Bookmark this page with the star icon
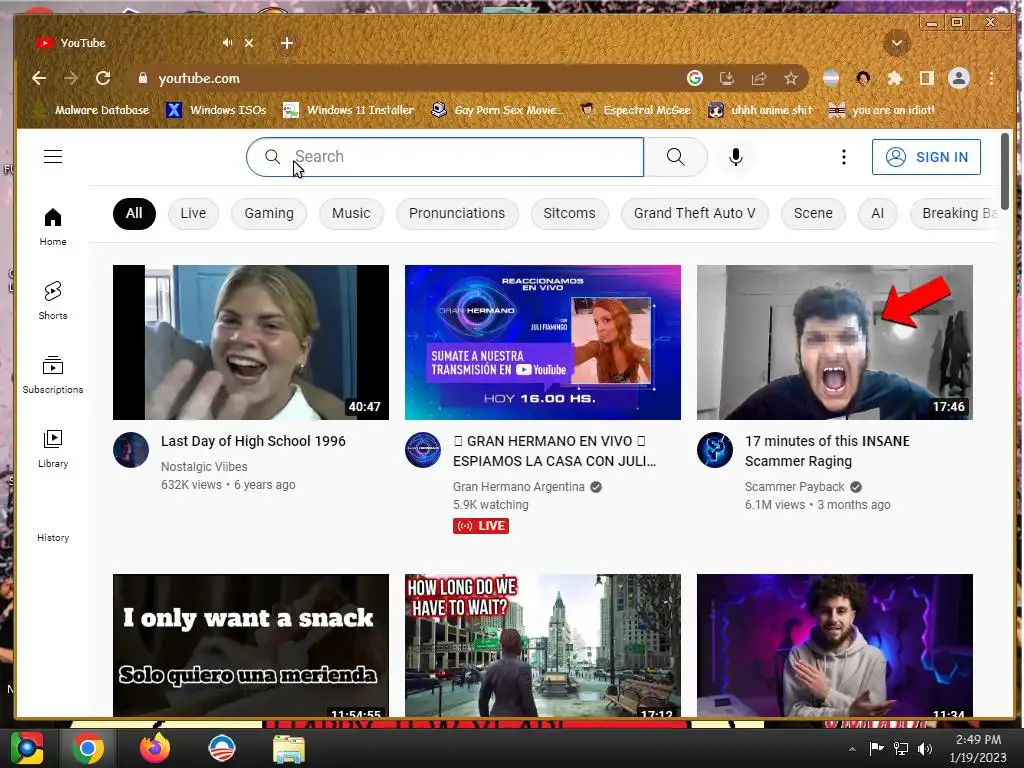This screenshot has height=768, width=1024. [791, 78]
